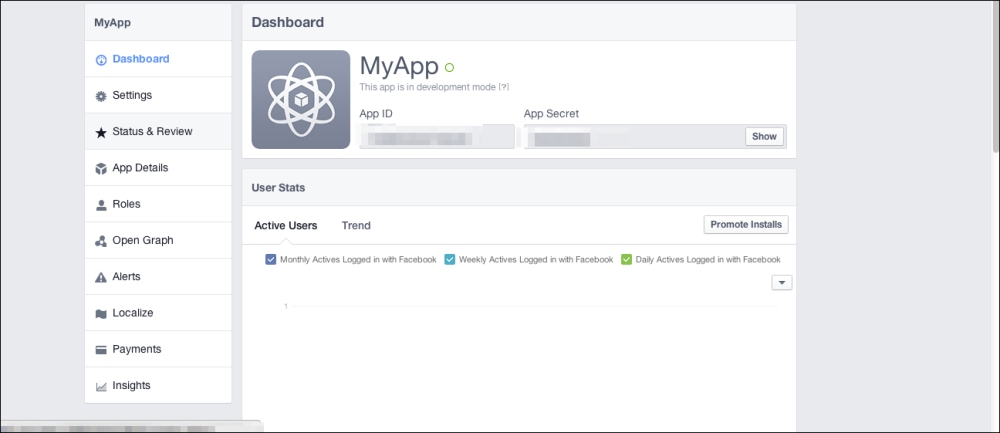Click the MyApp atom logo thumbnail
1000x433 pixels.
point(301,99)
